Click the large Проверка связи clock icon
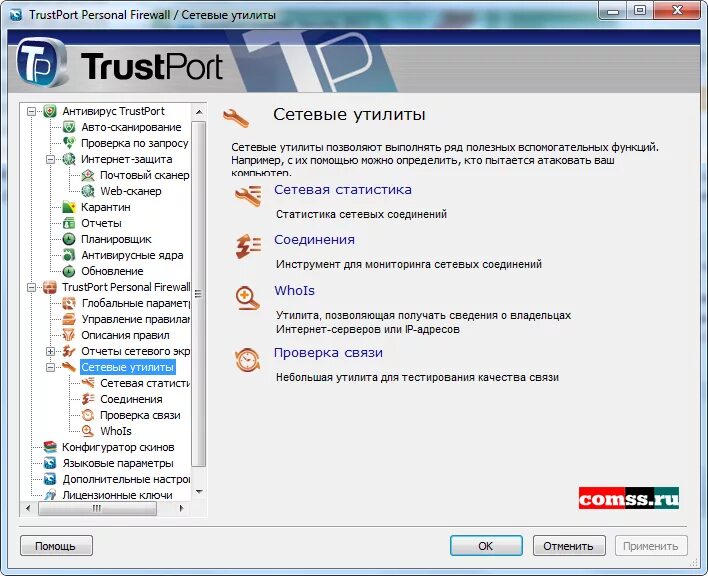 tap(248, 360)
